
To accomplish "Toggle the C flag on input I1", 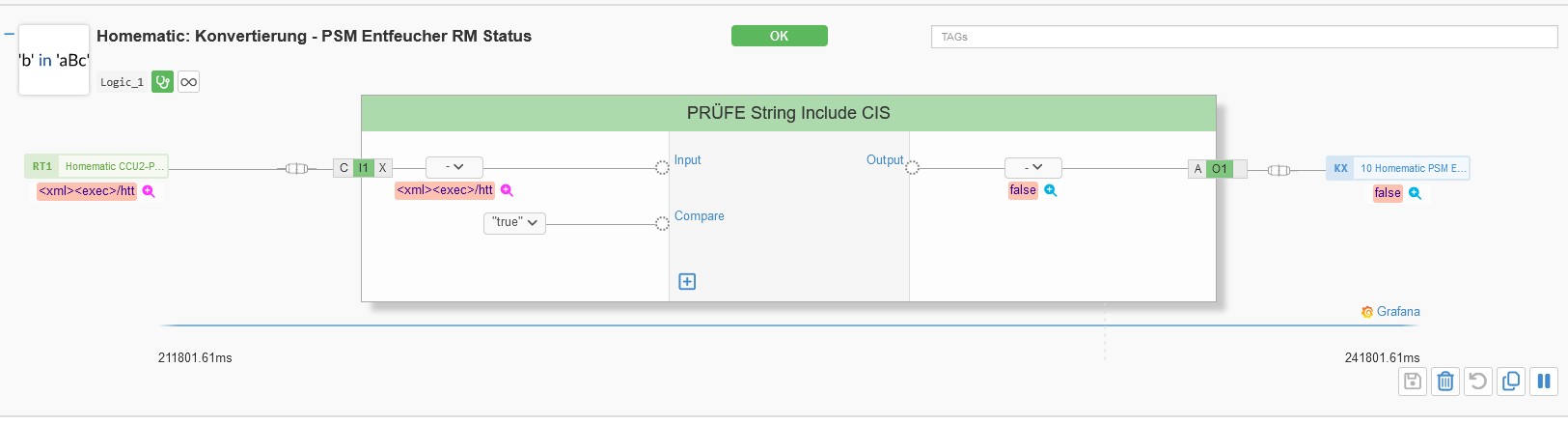I will click(x=344, y=168).
